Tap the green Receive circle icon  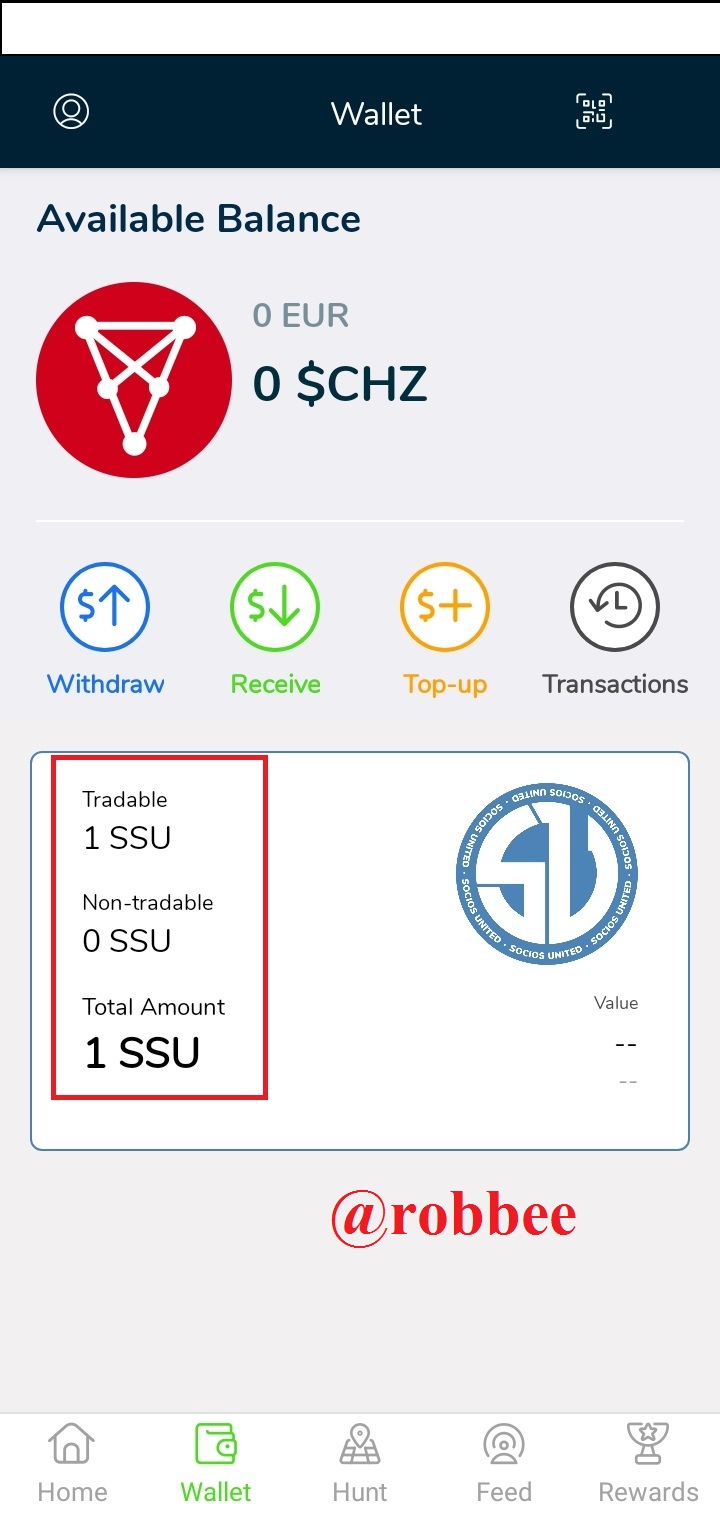(x=275, y=607)
